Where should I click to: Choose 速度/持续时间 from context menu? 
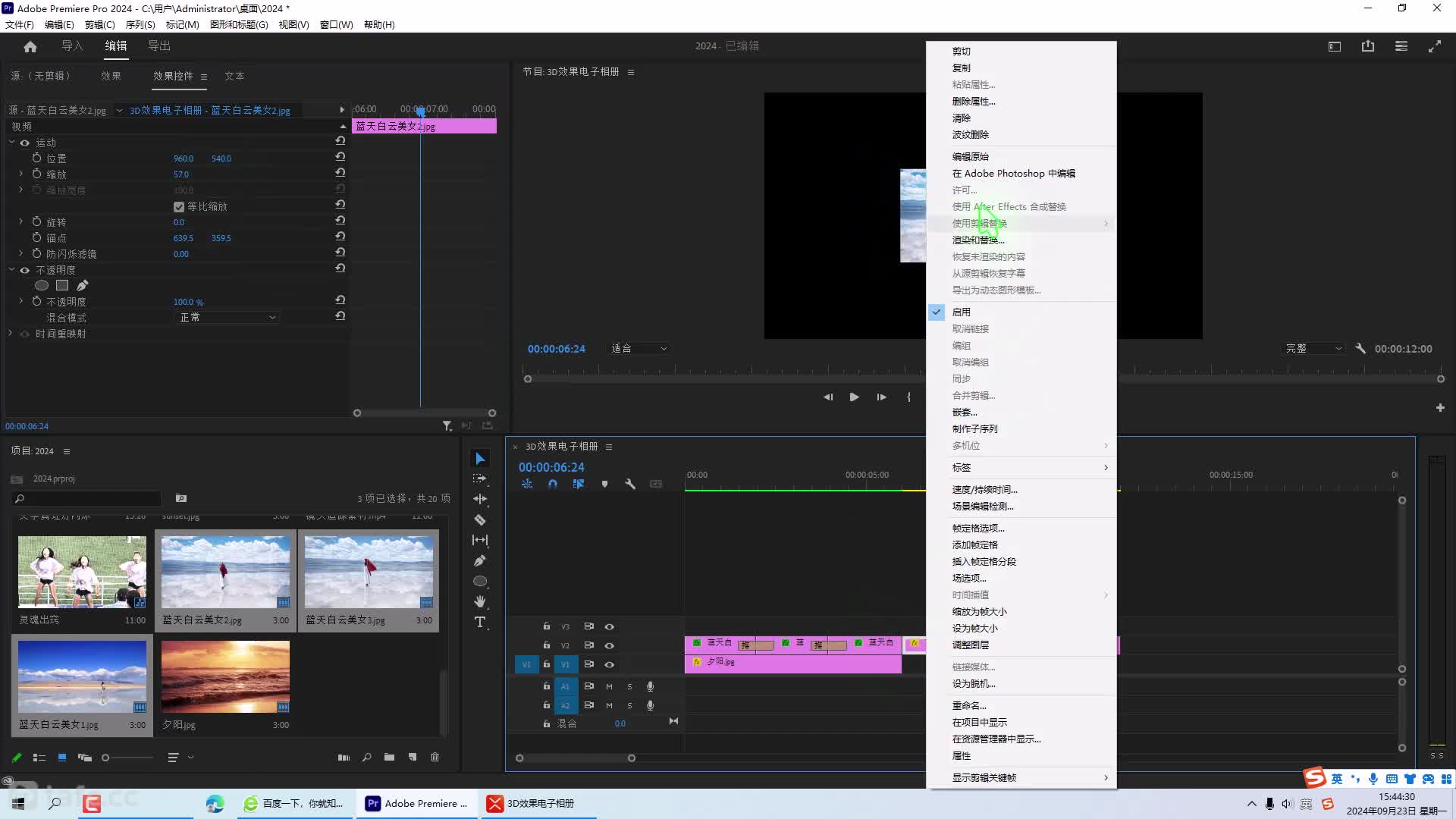pyautogui.click(x=1021, y=489)
